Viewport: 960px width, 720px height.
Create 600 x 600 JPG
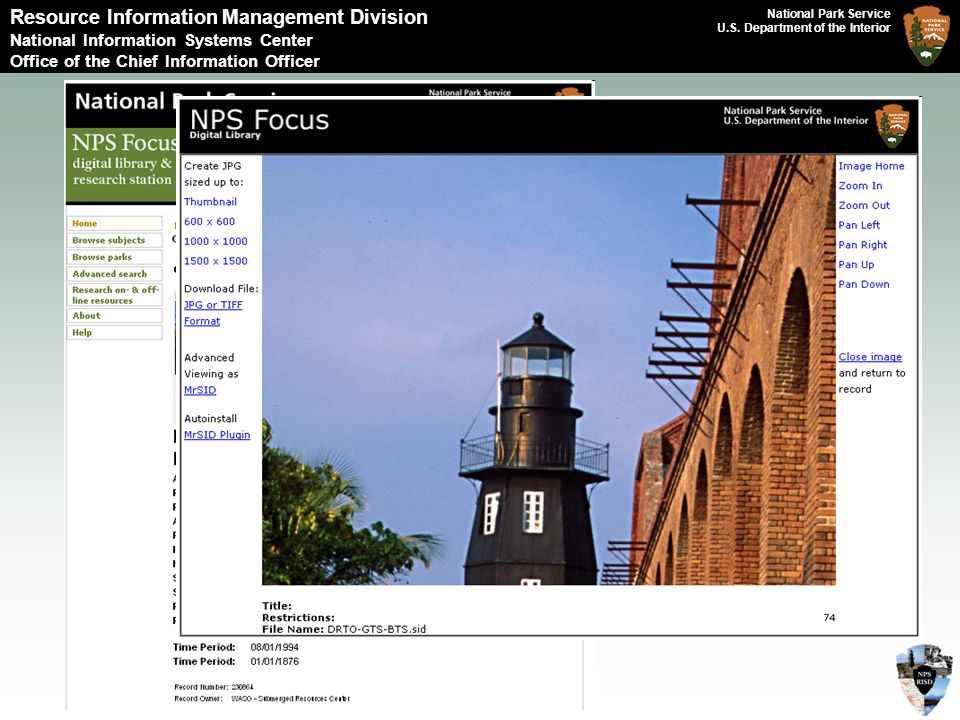(x=209, y=222)
